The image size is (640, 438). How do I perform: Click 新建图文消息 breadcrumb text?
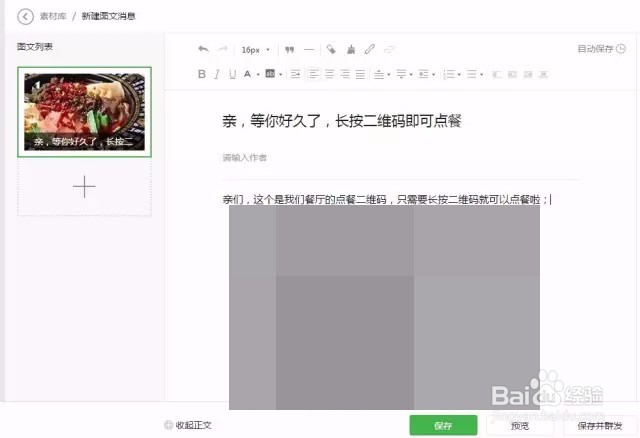click(x=109, y=16)
